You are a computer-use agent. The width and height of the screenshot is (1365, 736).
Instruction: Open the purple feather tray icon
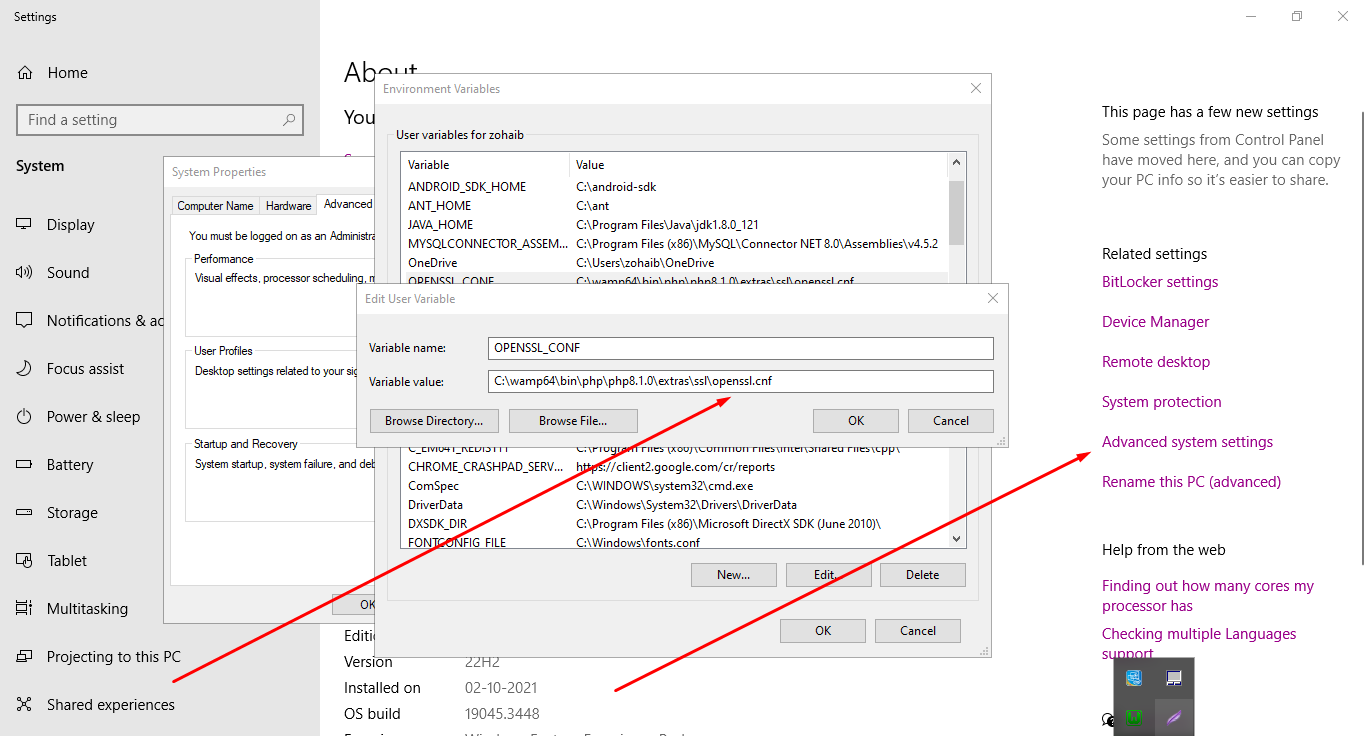tap(1174, 716)
